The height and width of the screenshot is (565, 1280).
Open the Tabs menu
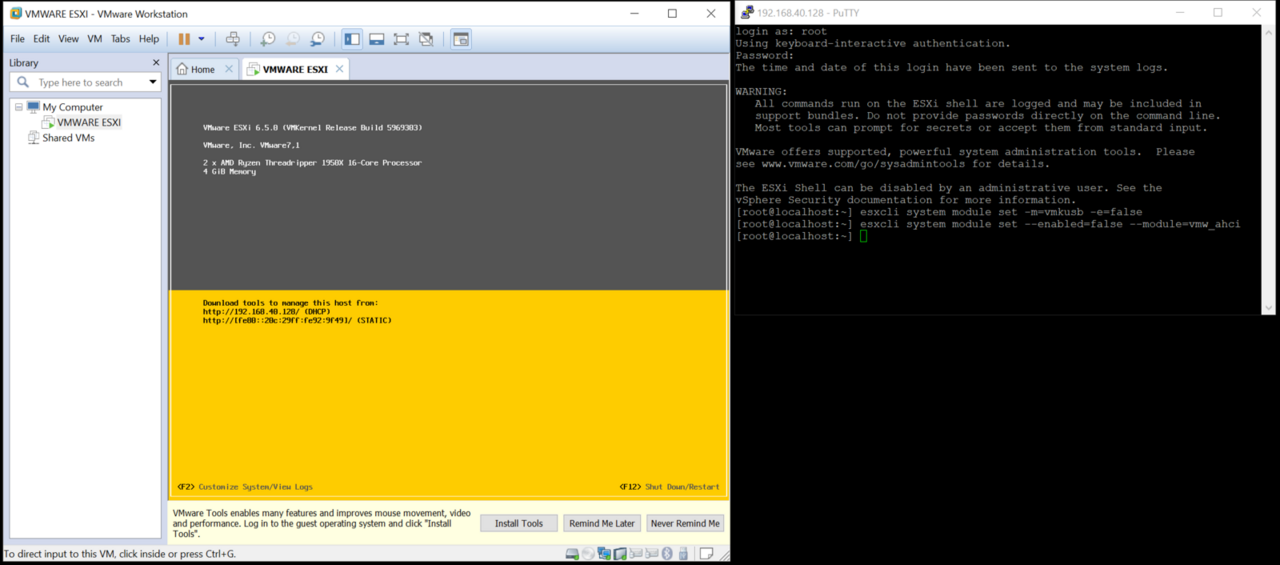(120, 39)
